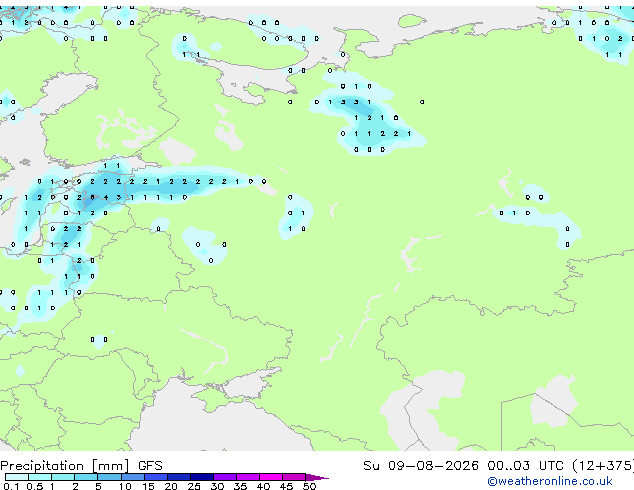Image resolution: width=634 pixels, height=490 pixels.
Task: Click the '(12+375)' forecast run text
Action: coord(603,466)
